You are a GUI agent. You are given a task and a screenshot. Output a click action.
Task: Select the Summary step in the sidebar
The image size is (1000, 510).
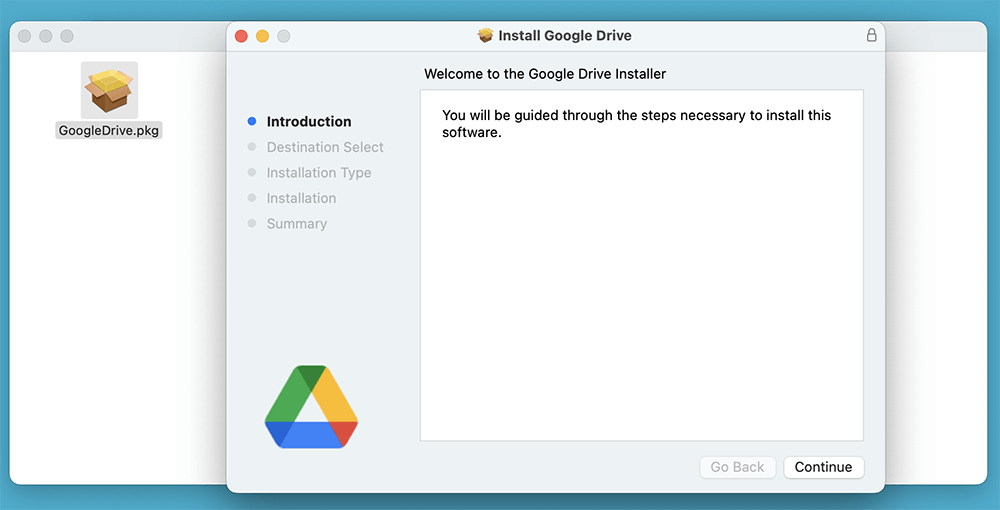(x=297, y=224)
